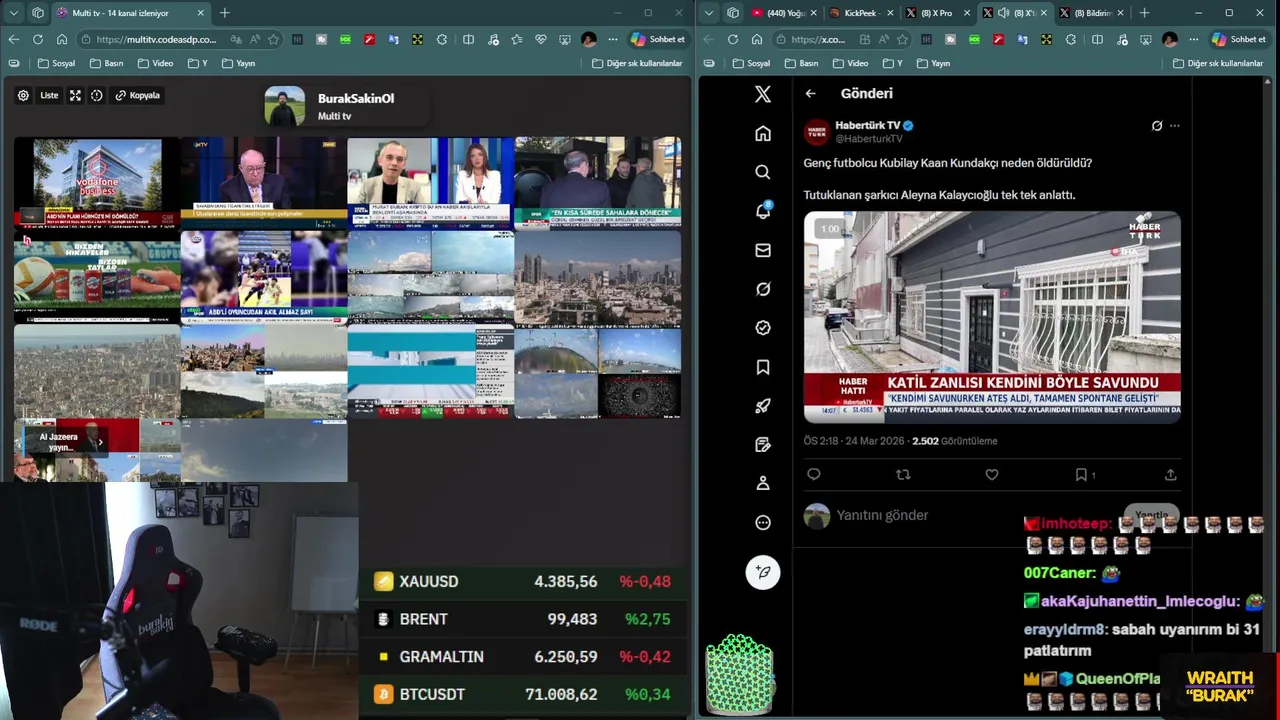Go back using arrow beside Gönderi
The width and height of the screenshot is (1280, 720).
(811, 93)
